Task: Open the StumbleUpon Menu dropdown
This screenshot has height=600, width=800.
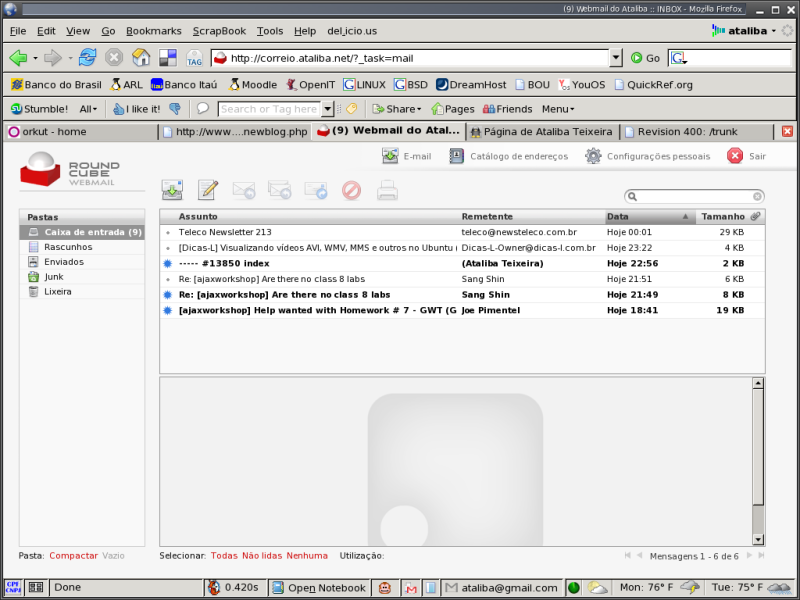Action: (x=558, y=109)
